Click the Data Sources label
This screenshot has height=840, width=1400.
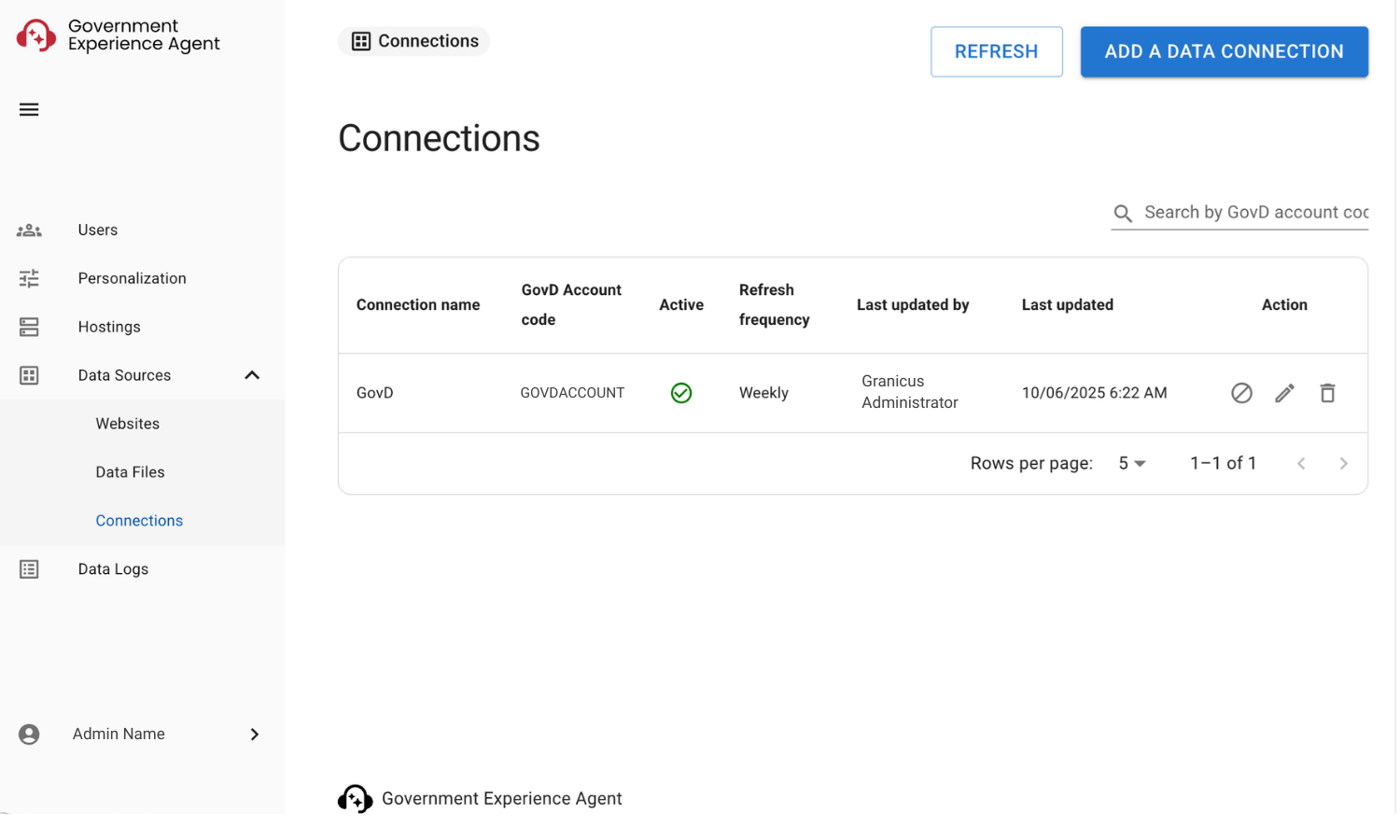[x=124, y=375]
